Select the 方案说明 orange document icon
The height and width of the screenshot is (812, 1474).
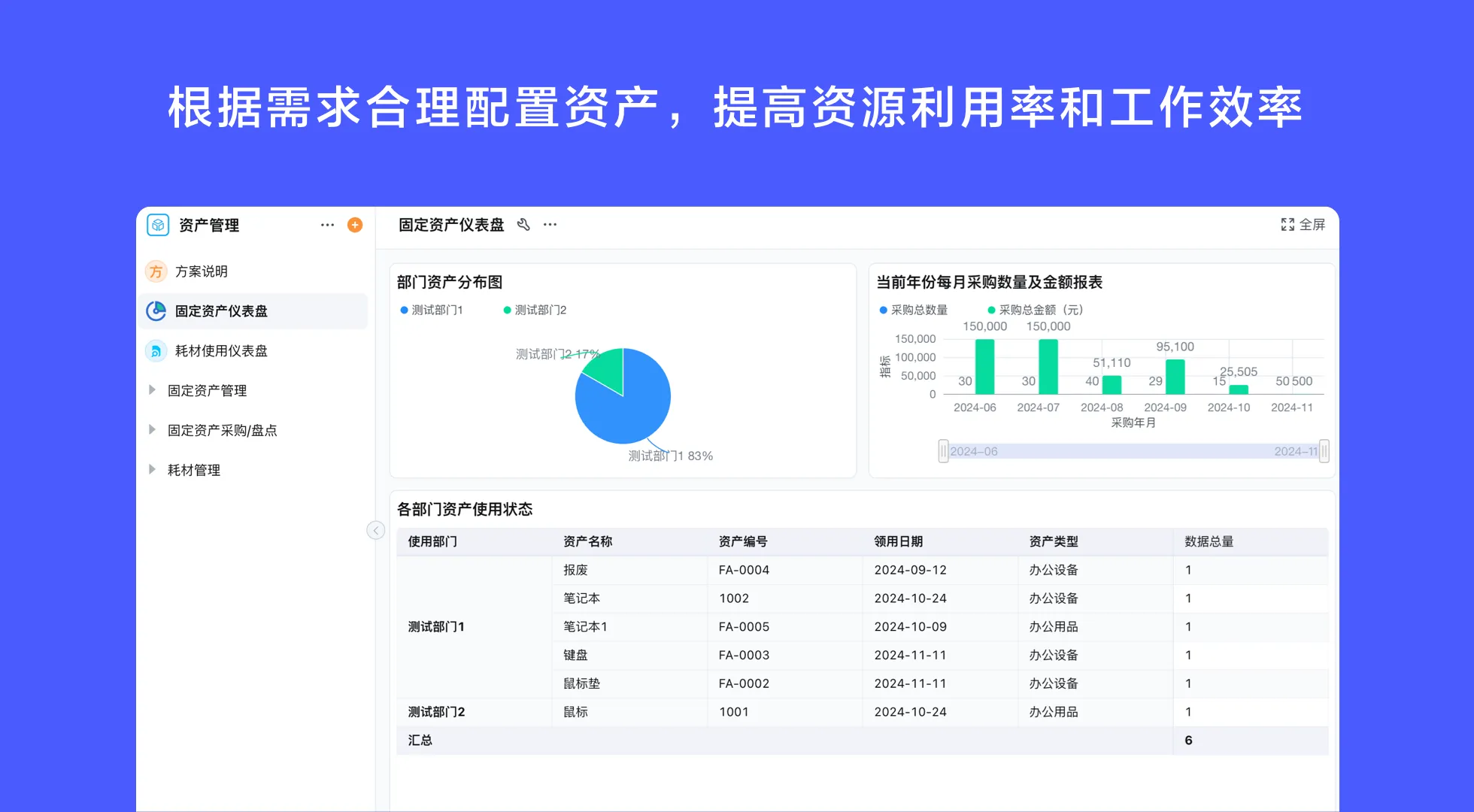pyautogui.click(x=156, y=271)
